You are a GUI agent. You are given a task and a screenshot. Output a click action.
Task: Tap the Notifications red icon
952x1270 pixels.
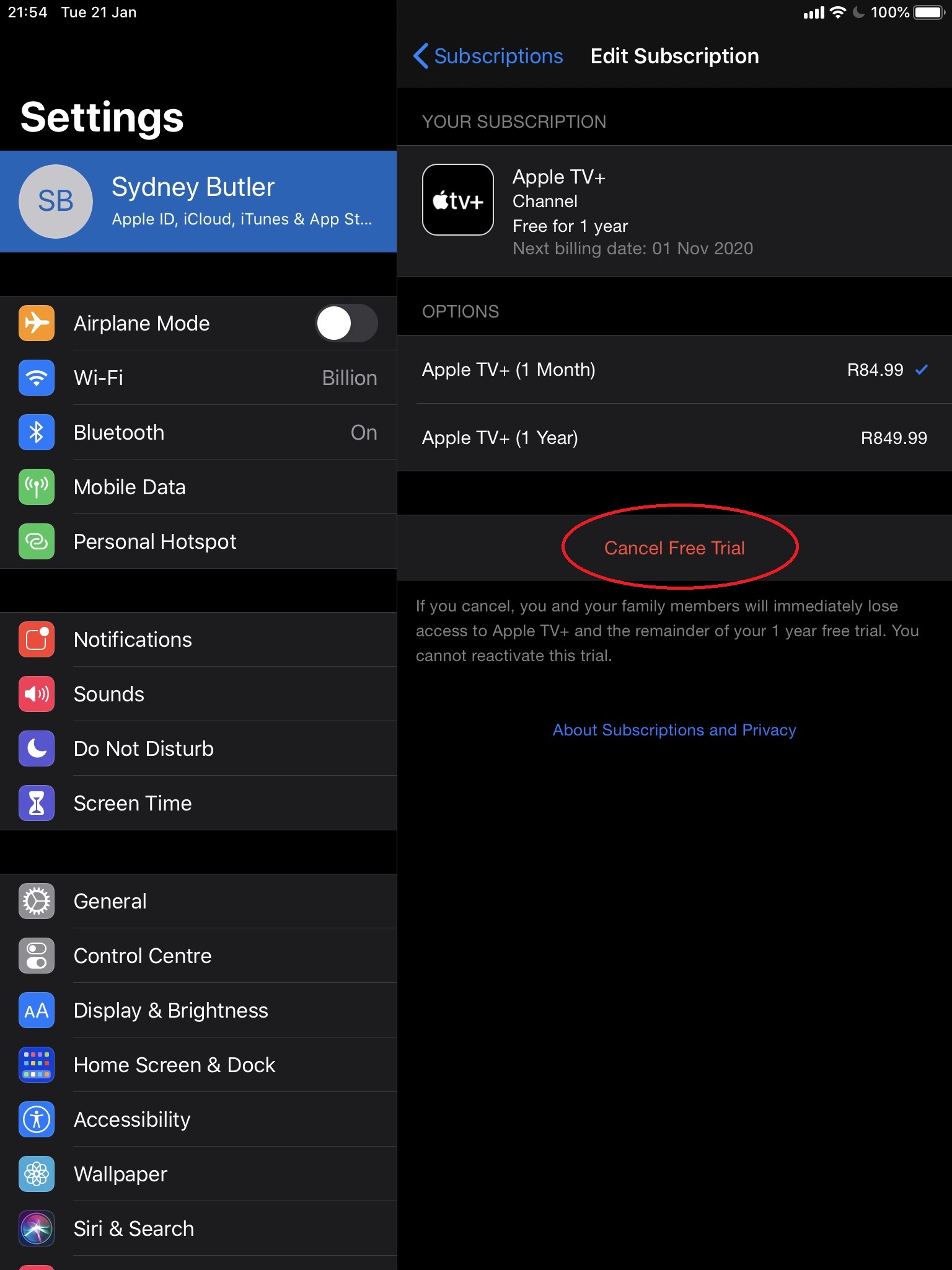37,639
